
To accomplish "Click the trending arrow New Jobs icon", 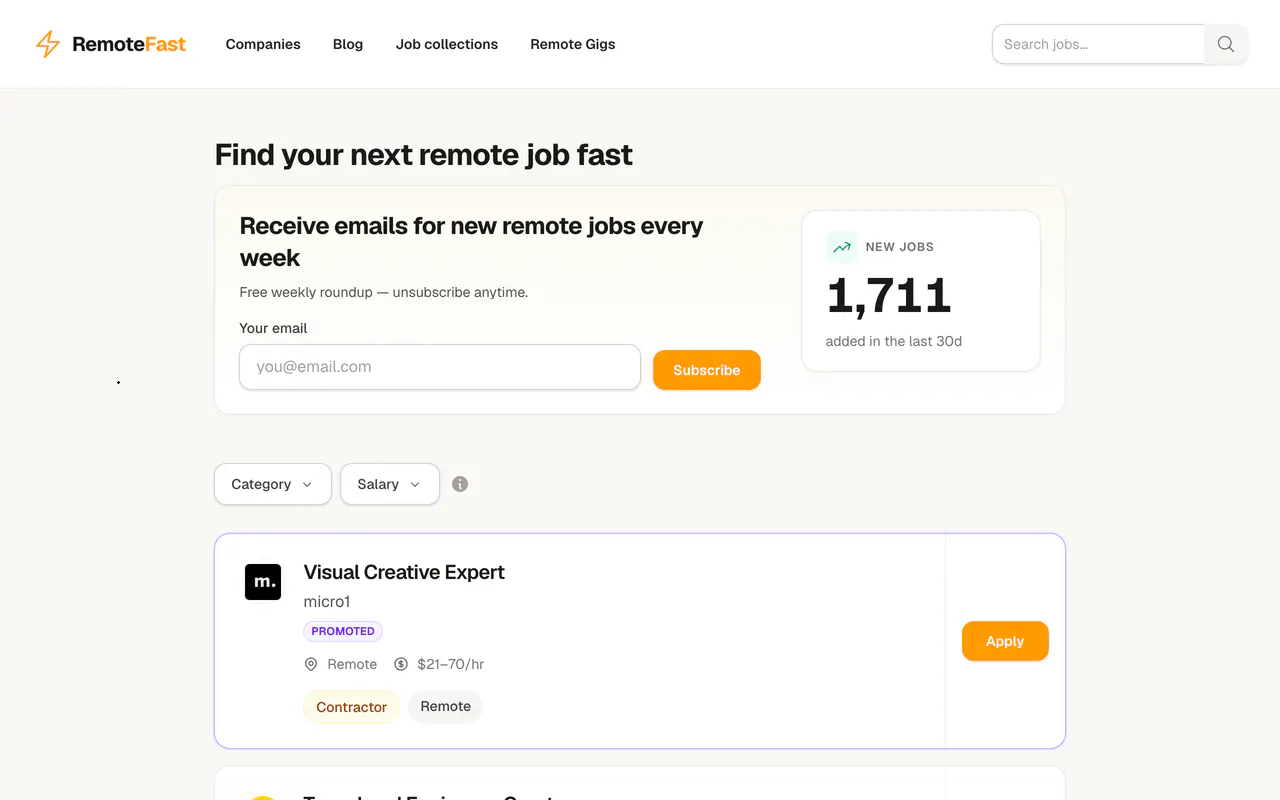I will pos(842,247).
